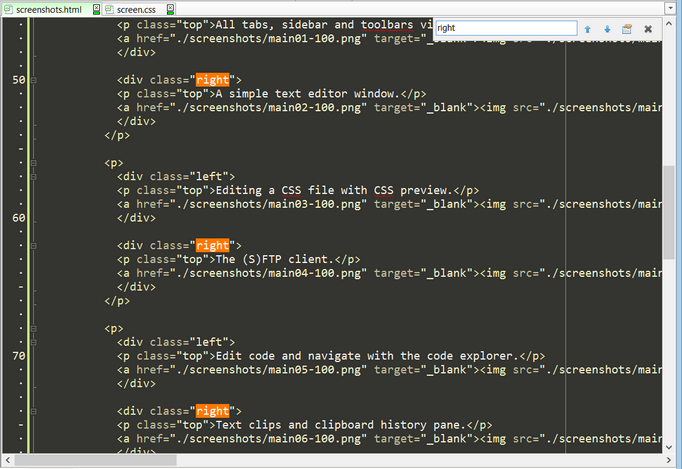
Task: Click the vertical scrollbar down arrow
Action: point(669,447)
